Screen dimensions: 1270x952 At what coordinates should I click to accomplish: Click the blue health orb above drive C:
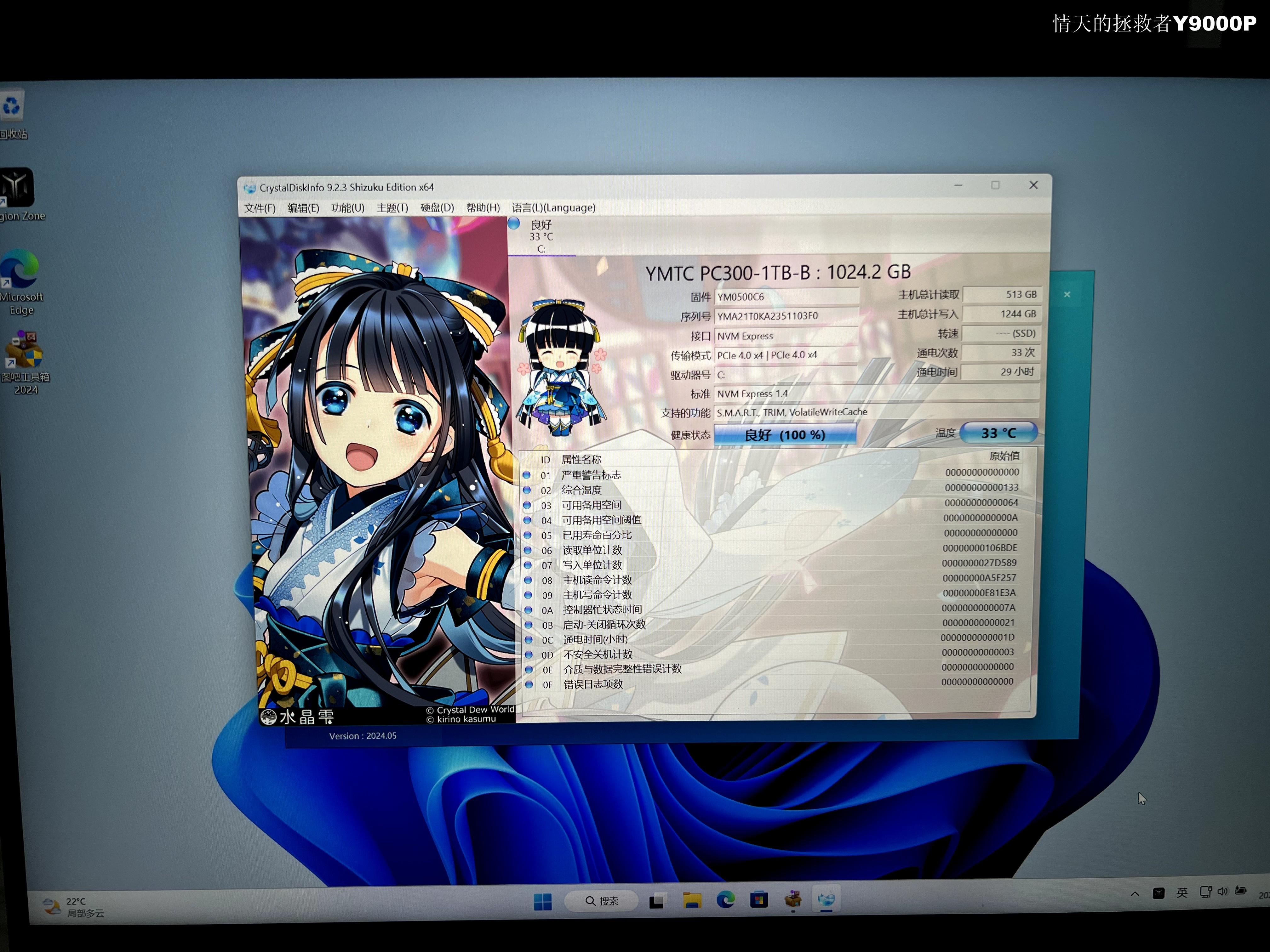514,224
